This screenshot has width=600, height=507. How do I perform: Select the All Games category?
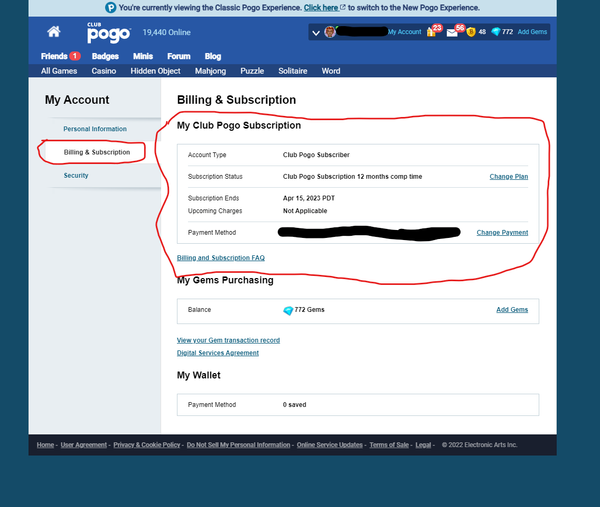point(59,71)
